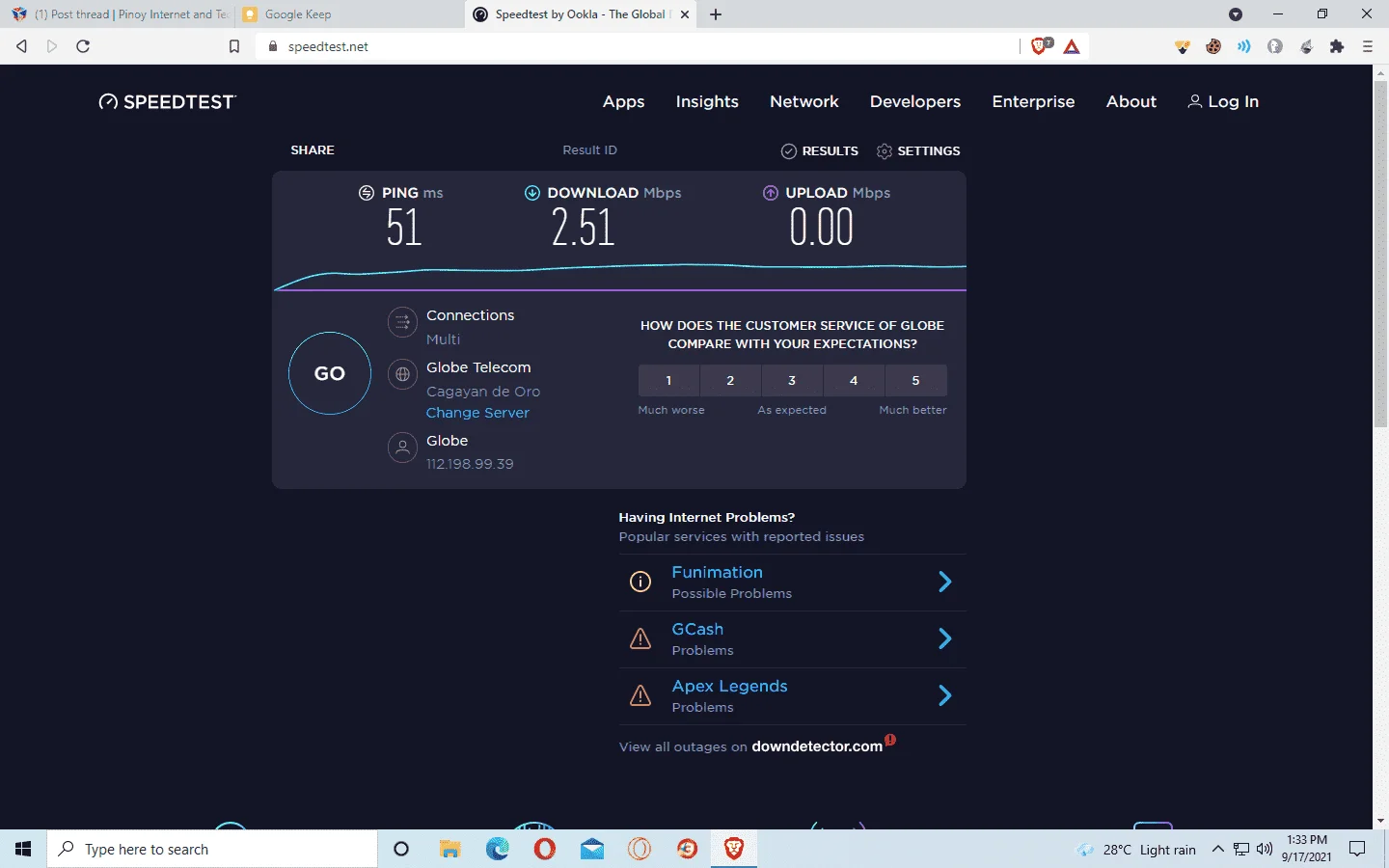The image size is (1389, 868).
Task: Expand the GCash problems chevron
Action: [945, 638]
